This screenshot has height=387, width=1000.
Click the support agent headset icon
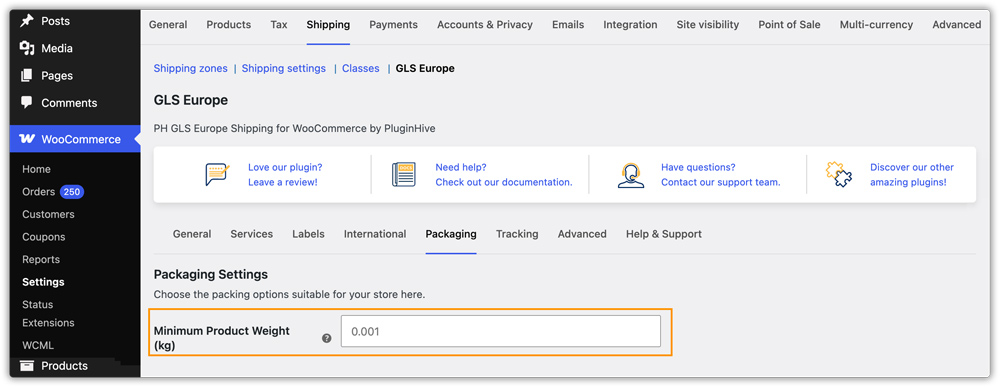[x=630, y=175]
